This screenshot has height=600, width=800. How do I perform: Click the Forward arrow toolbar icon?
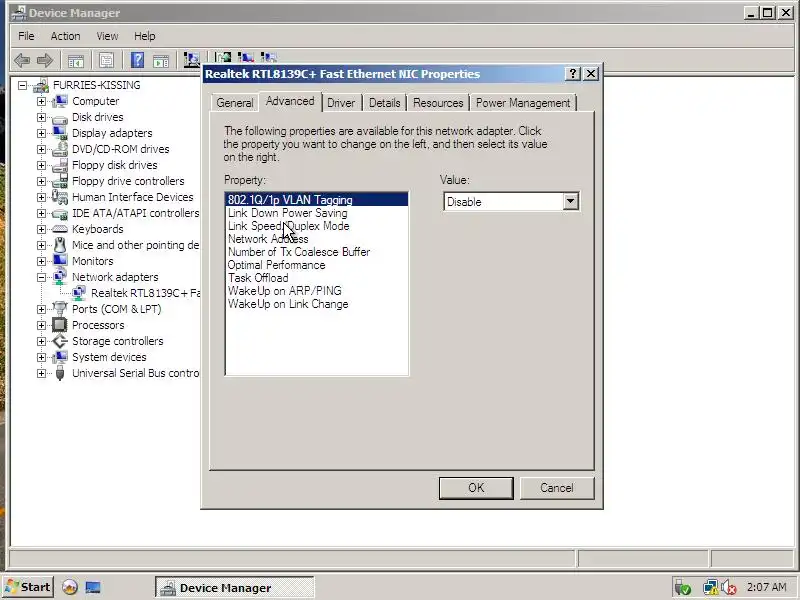pyautogui.click(x=45, y=61)
